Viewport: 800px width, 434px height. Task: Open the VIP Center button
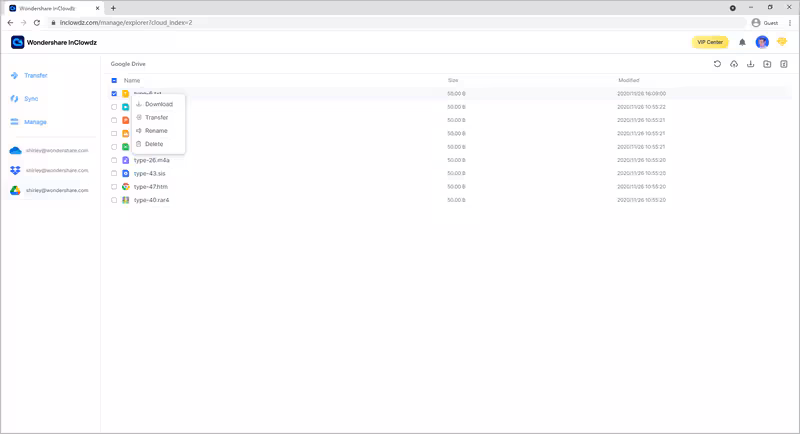710,42
